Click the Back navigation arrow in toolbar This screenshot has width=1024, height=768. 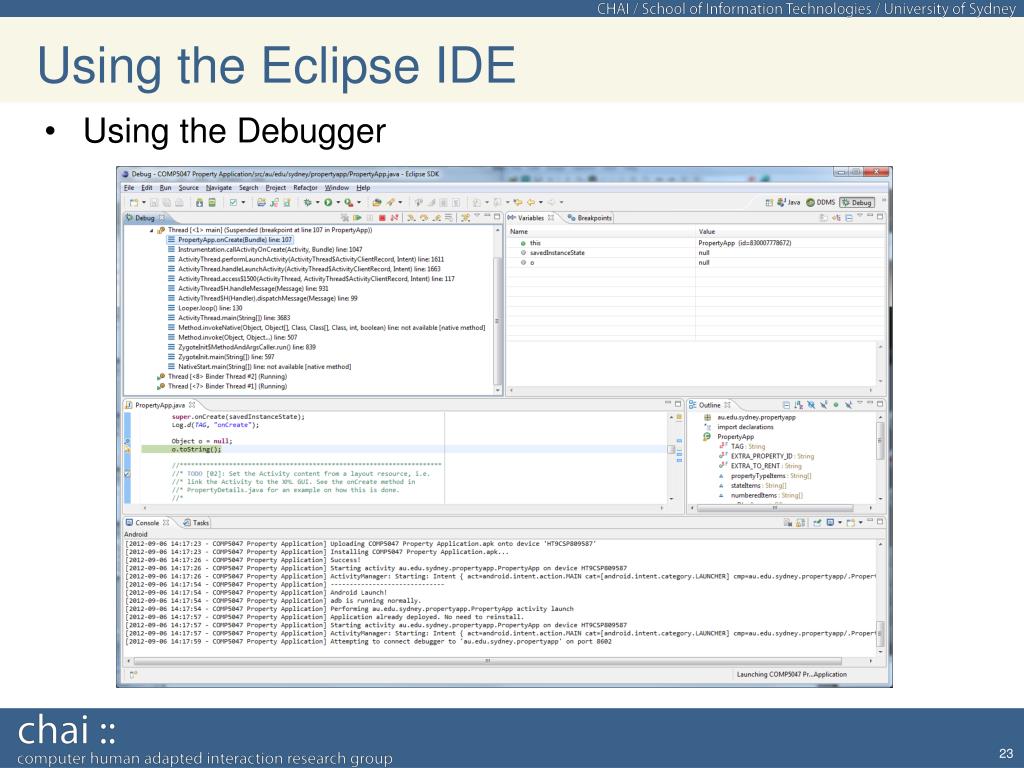(530, 202)
